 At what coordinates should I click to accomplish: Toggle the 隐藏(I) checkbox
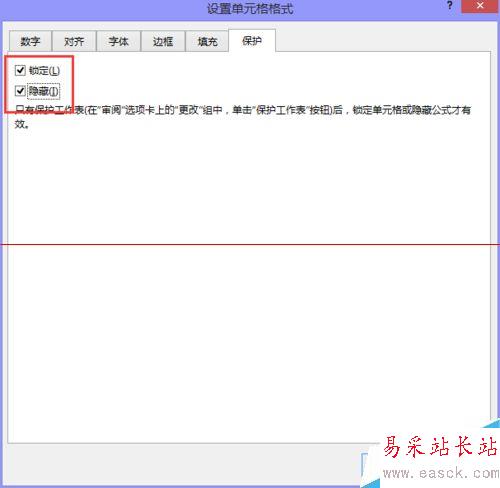point(20,91)
